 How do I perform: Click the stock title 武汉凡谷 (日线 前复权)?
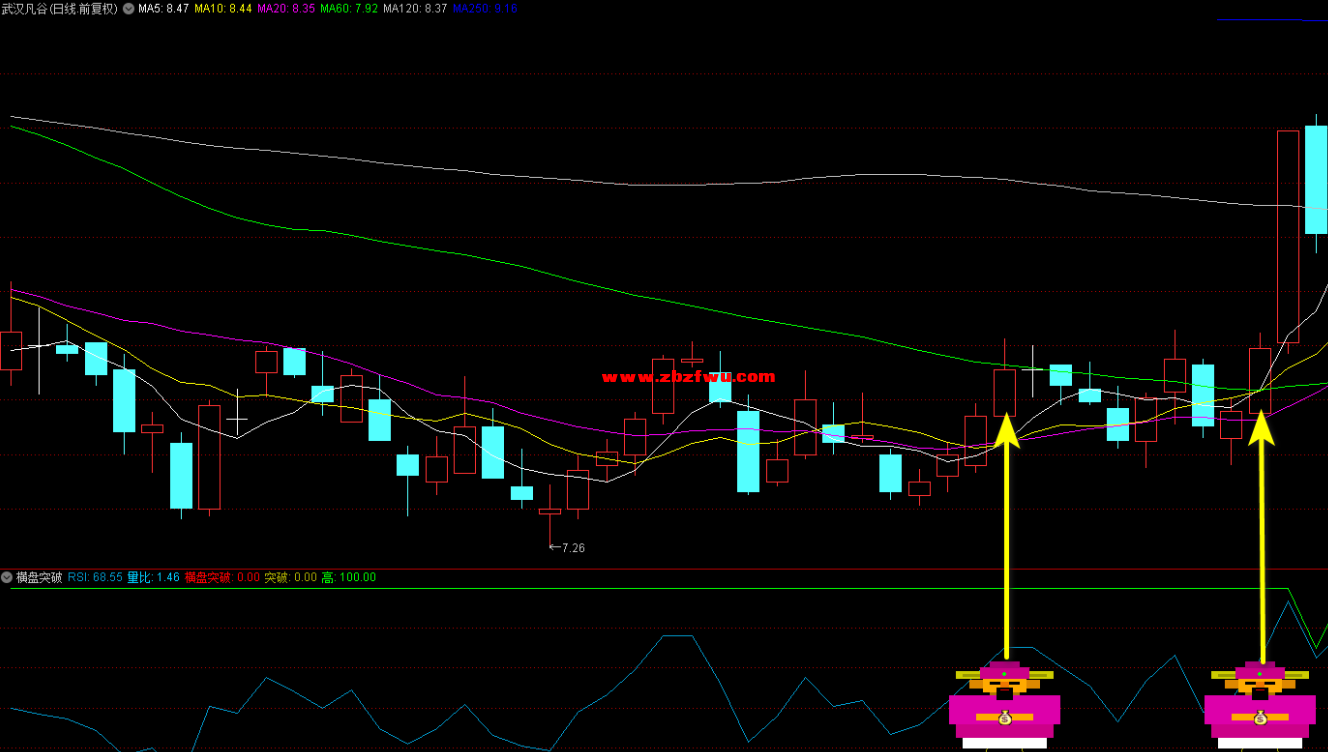pyautogui.click(x=59, y=8)
